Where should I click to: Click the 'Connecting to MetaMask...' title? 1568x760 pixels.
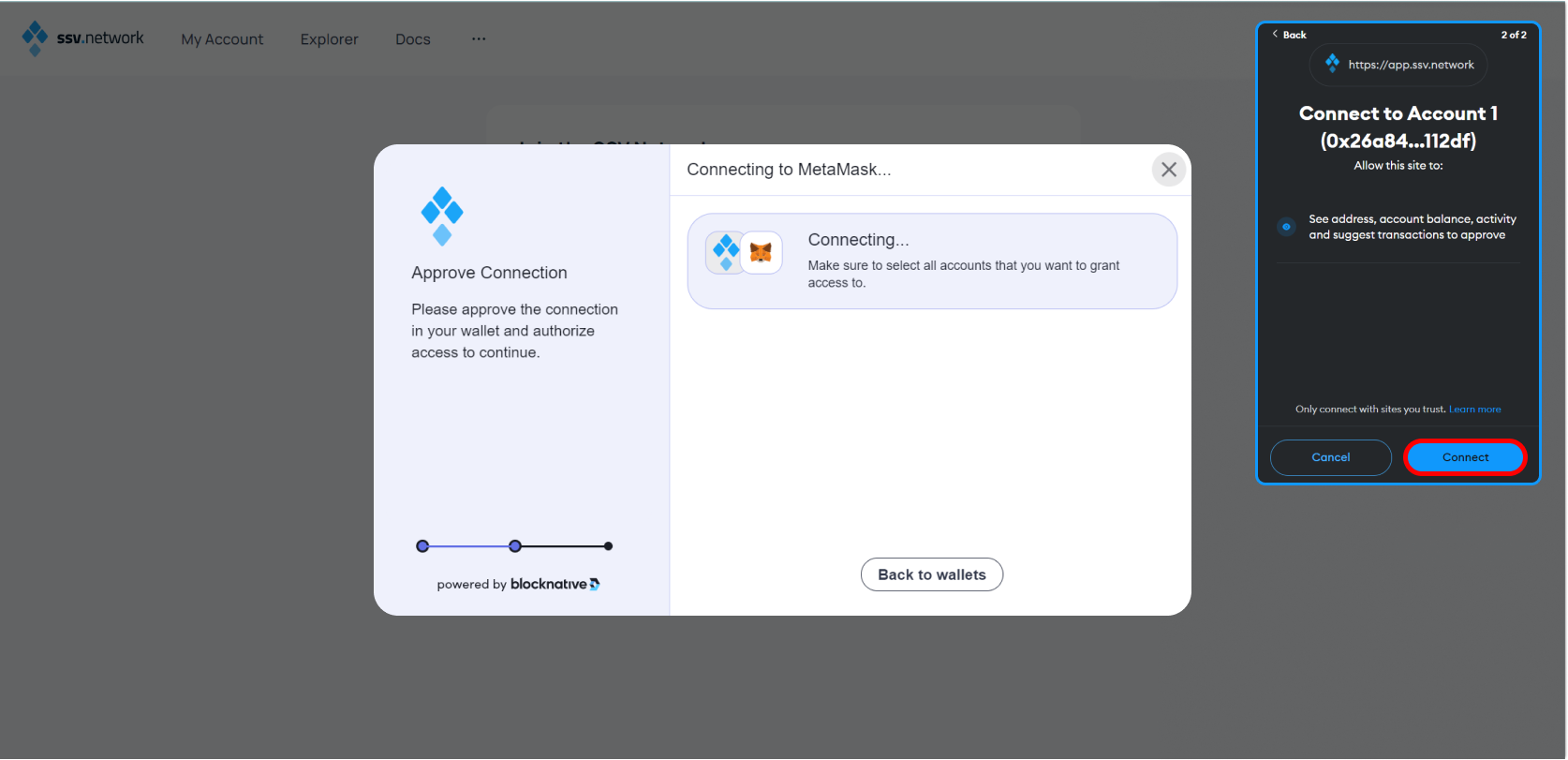tap(789, 170)
